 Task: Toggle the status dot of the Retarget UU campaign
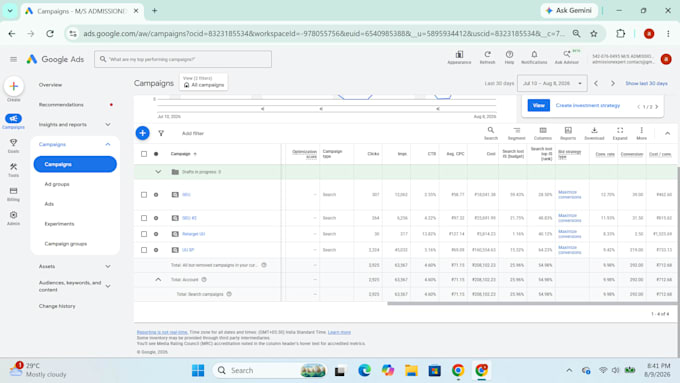(x=156, y=234)
